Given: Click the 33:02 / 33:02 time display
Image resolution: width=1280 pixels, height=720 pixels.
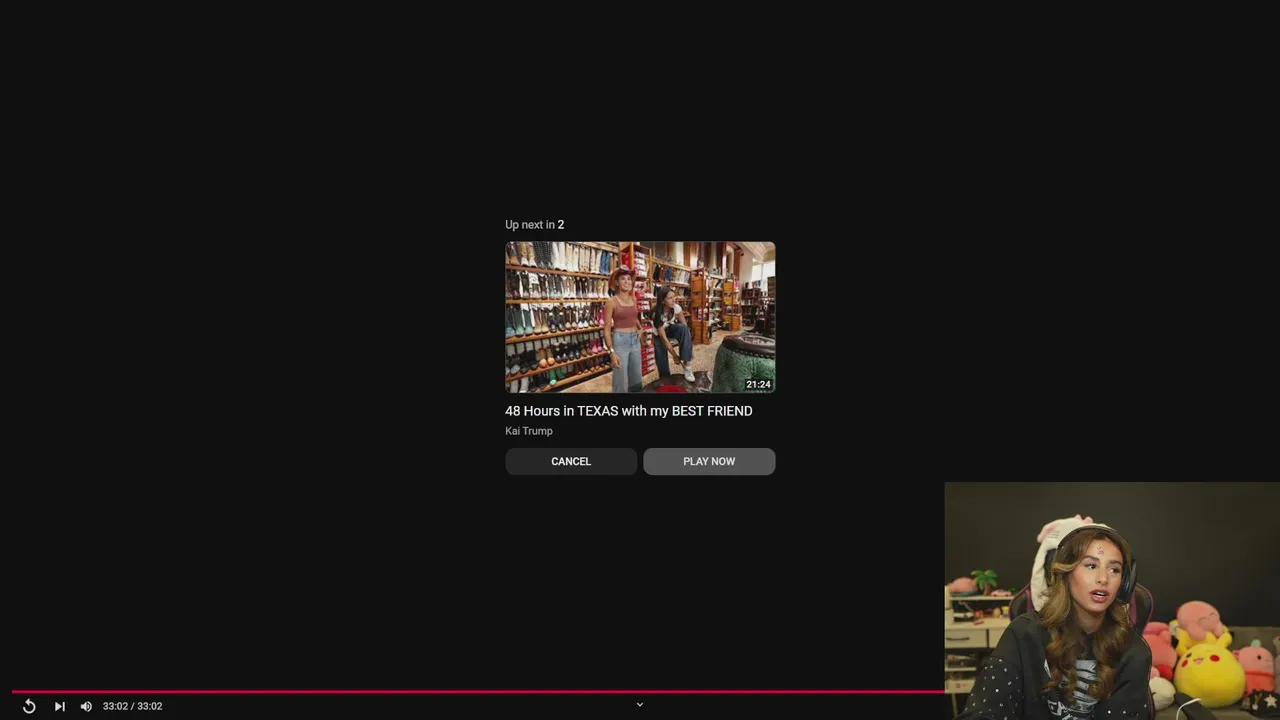Looking at the screenshot, I should 132,706.
